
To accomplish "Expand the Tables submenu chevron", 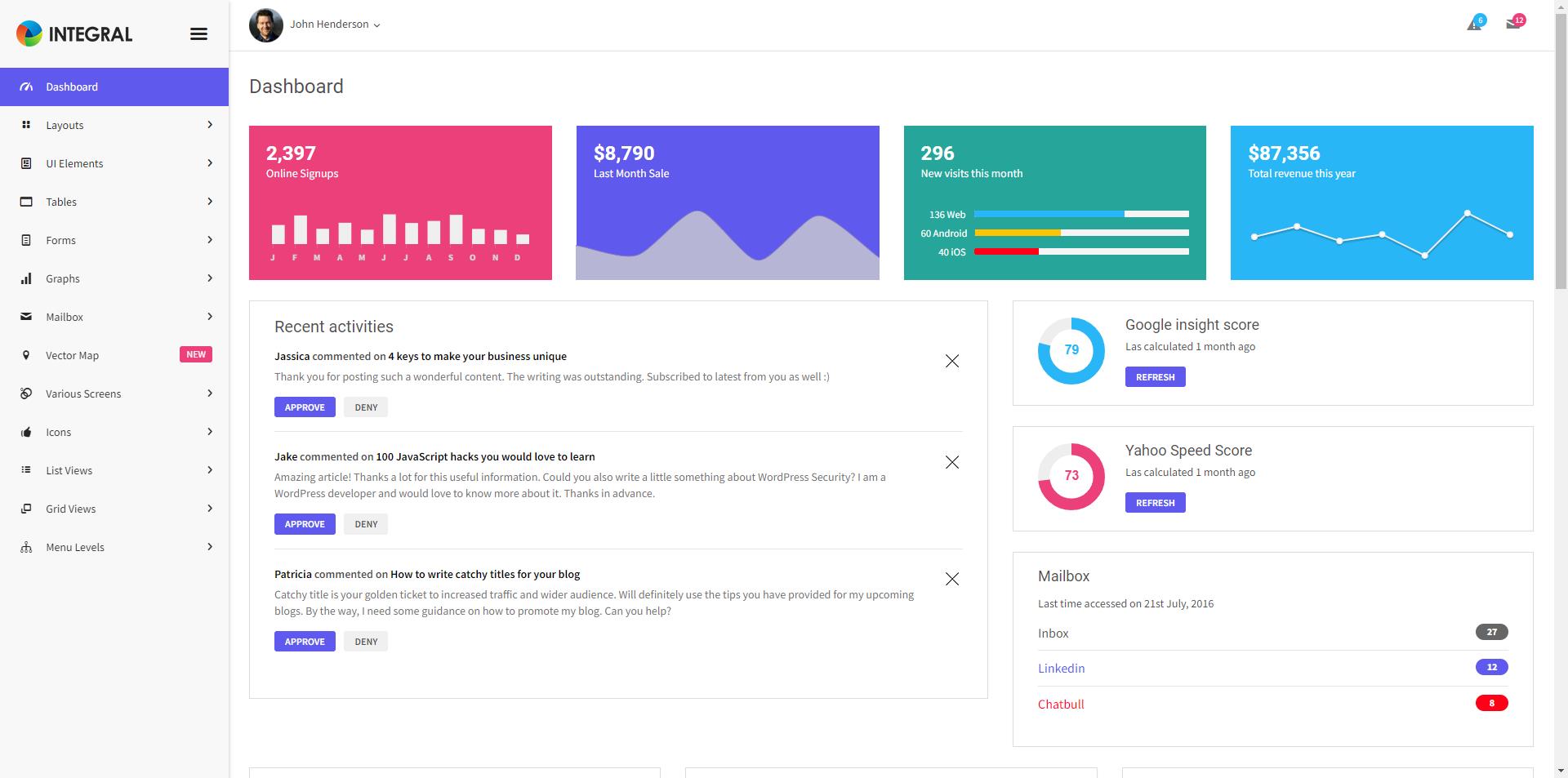I will click(x=210, y=202).
